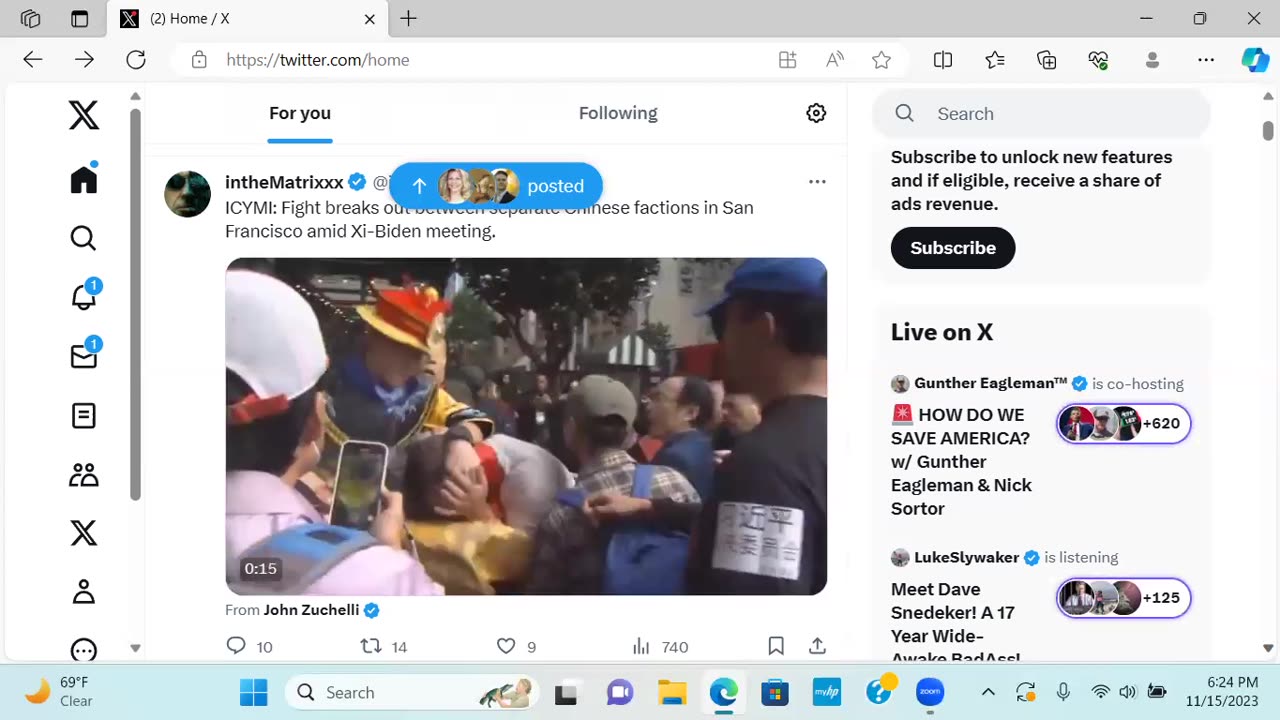
Task: Click sidebar scroll down arrow
Action: click(x=135, y=648)
